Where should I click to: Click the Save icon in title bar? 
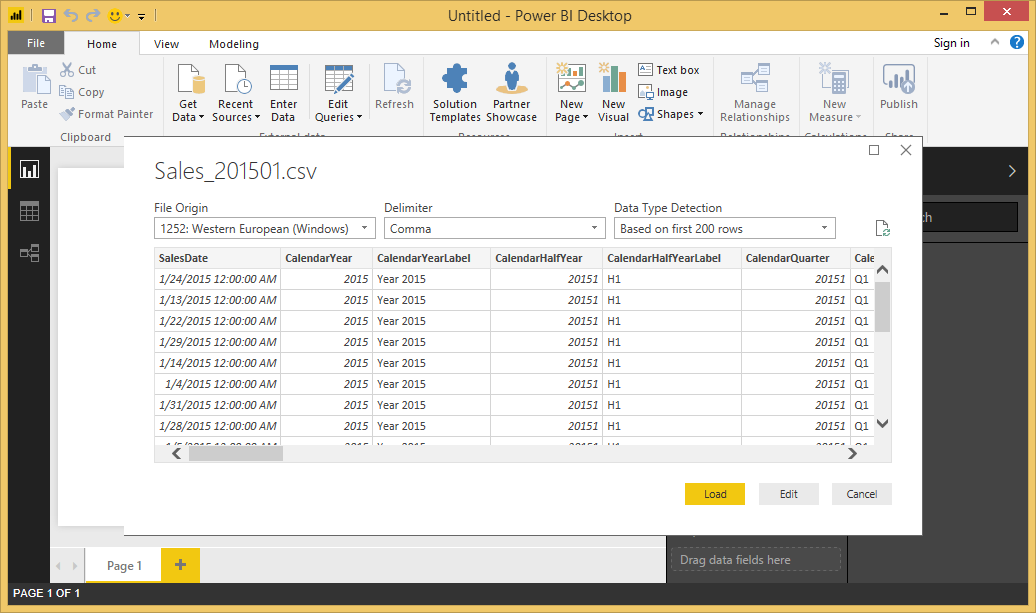(x=49, y=15)
